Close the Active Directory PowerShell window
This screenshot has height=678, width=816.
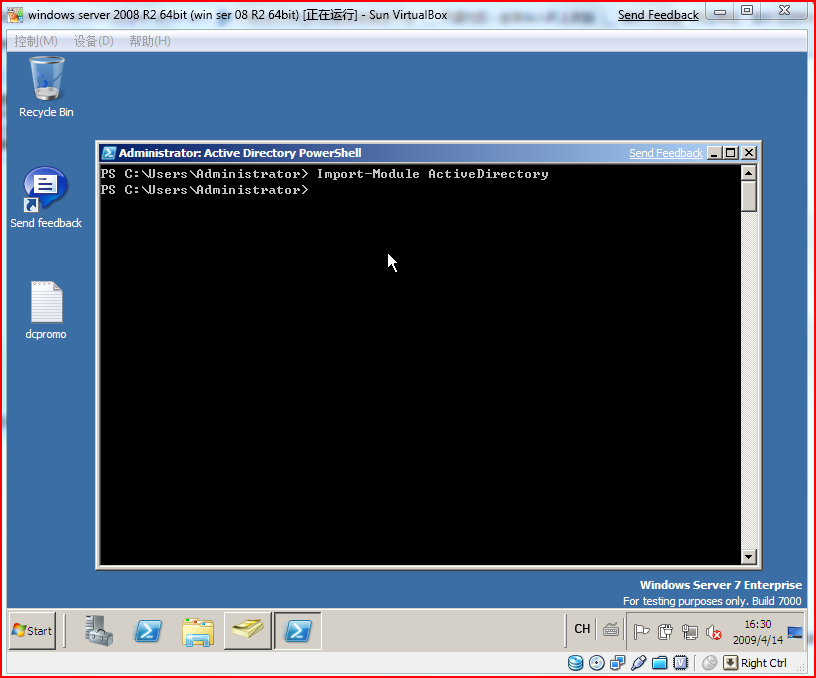[748, 153]
